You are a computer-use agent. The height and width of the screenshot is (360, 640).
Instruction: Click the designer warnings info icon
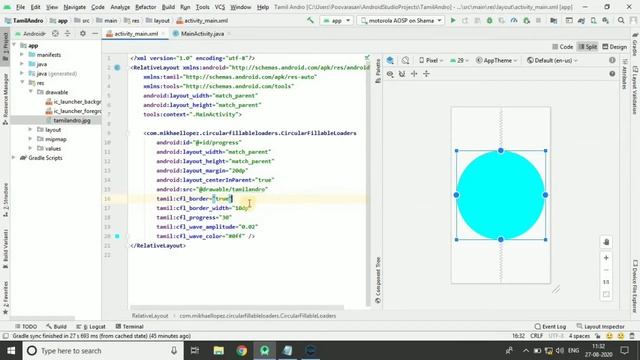tap(612, 60)
